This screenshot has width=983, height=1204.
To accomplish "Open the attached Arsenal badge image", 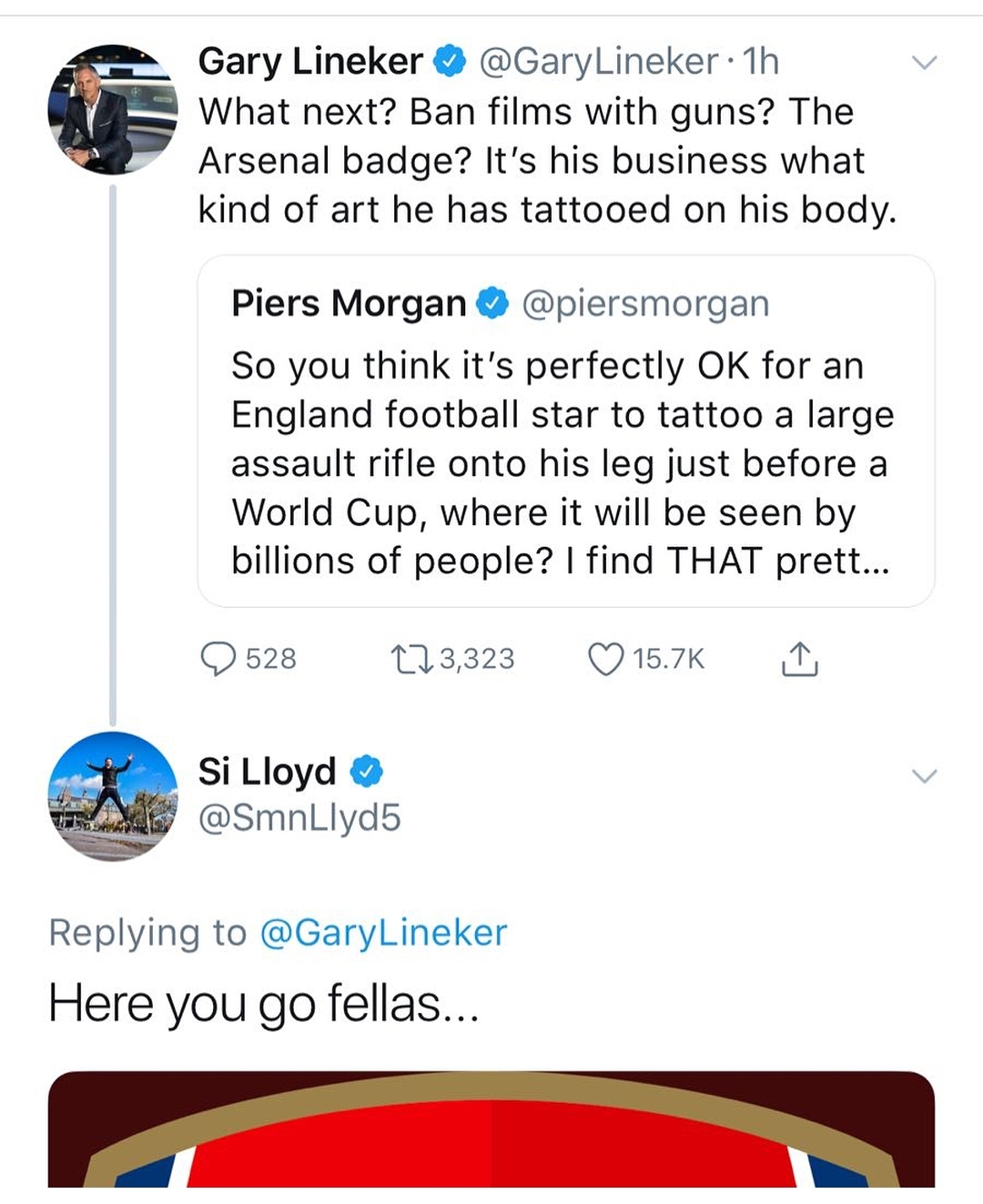I will coord(491,1129).
